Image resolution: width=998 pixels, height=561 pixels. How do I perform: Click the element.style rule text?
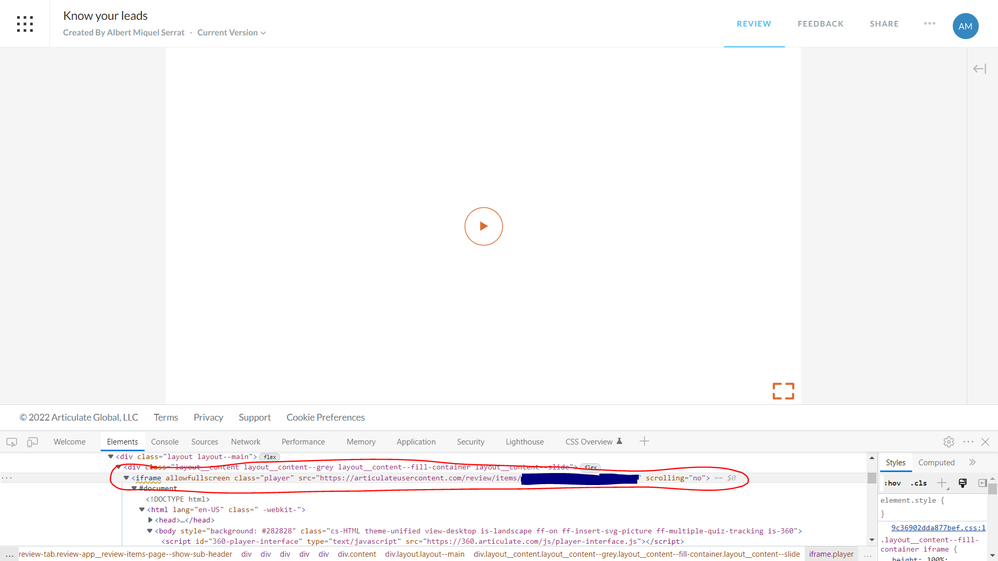pos(912,501)
